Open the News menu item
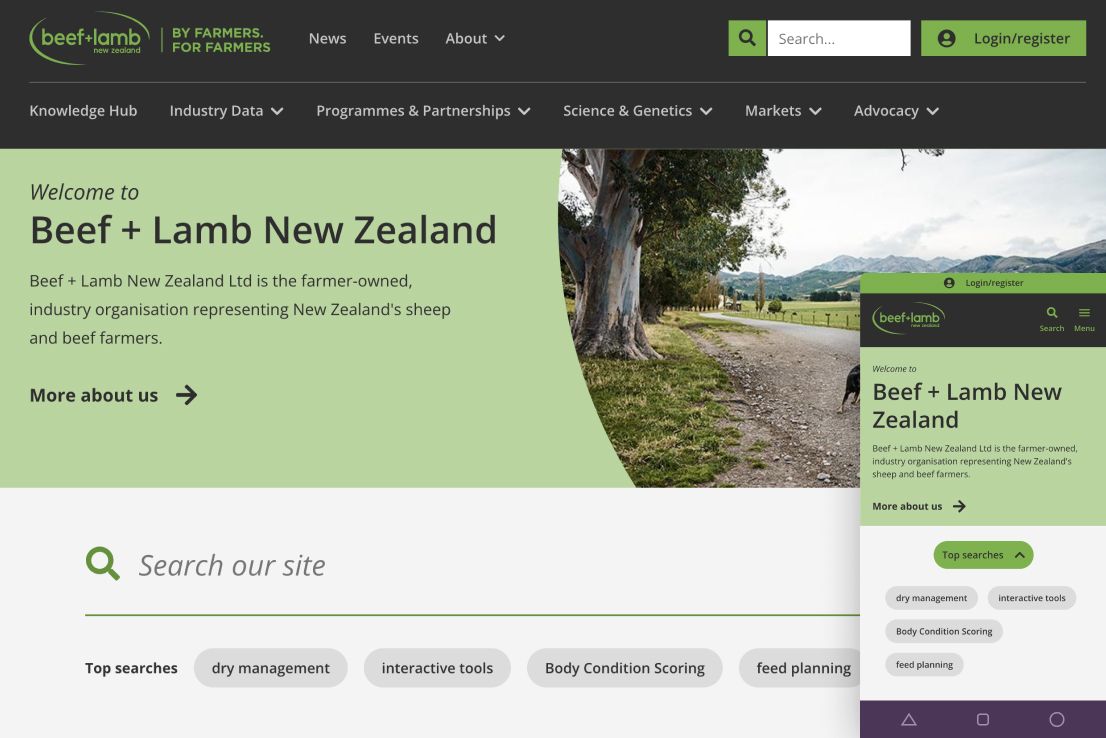Image resolution: width=1106 pixels, height=738 pixels. click(327, 39)
